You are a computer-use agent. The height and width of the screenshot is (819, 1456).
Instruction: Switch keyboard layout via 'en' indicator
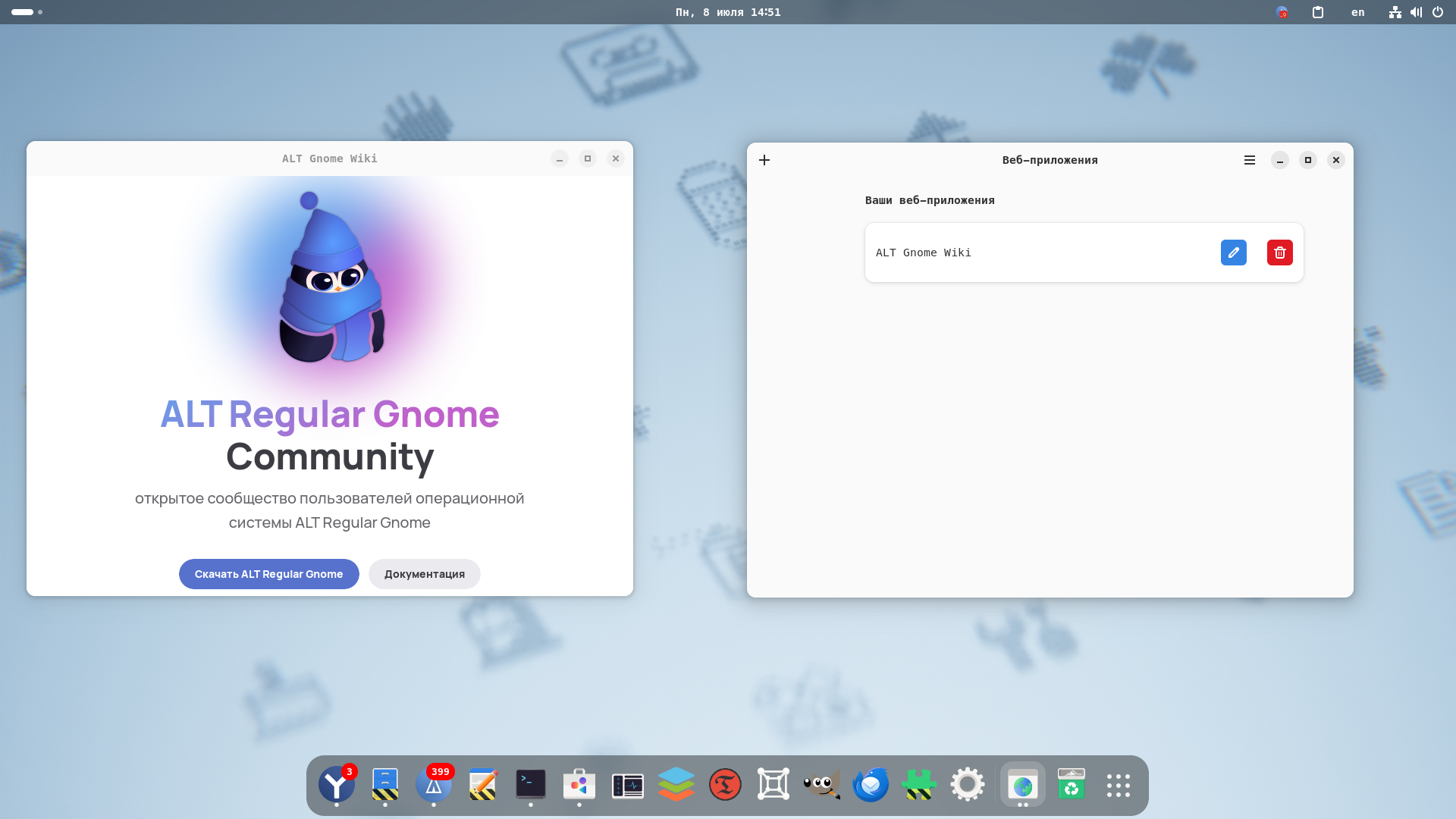(1358, 12)
